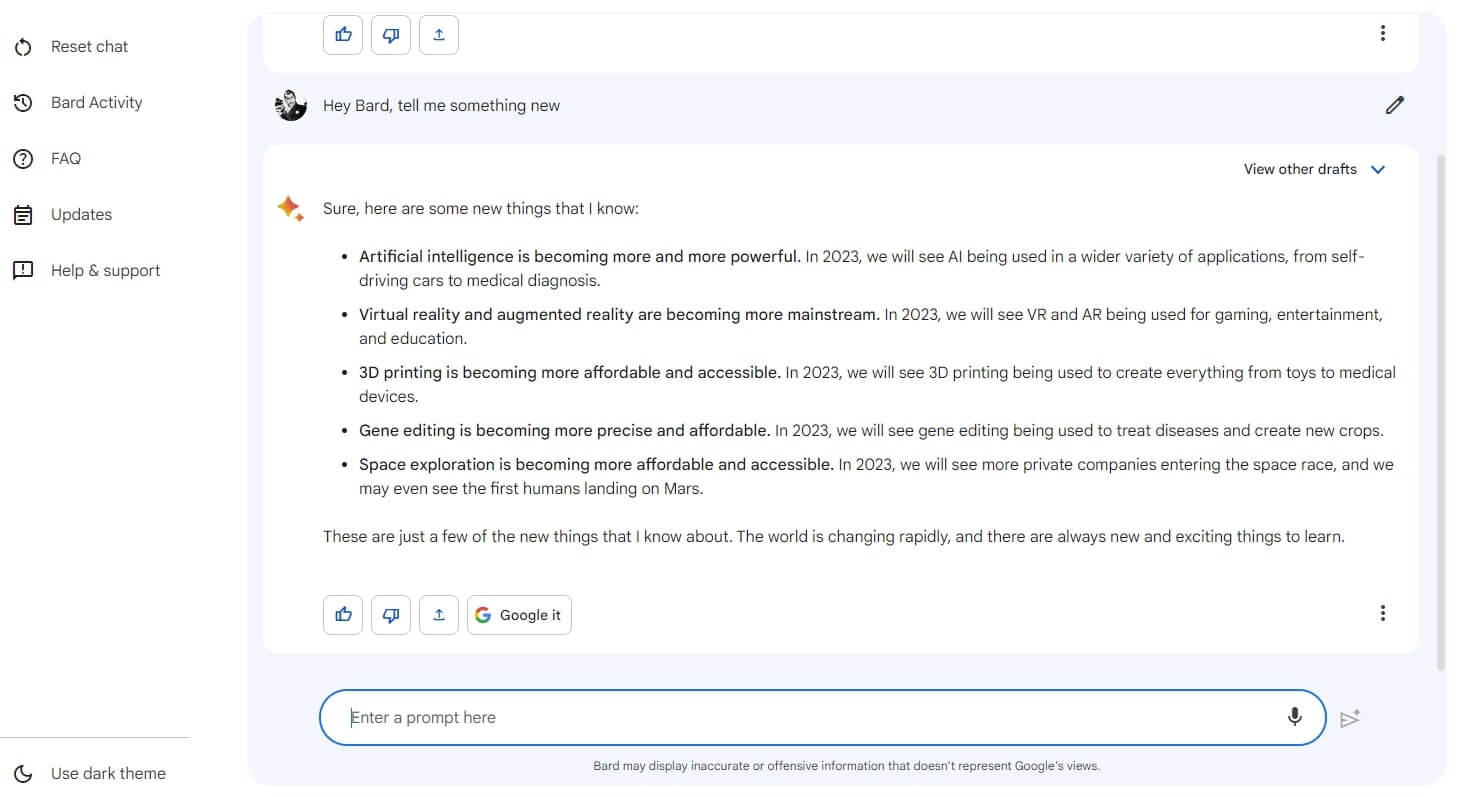Open Bard Activity from sidebar
Viewport: 1464px width, 797px height.
tap(78, 102)
